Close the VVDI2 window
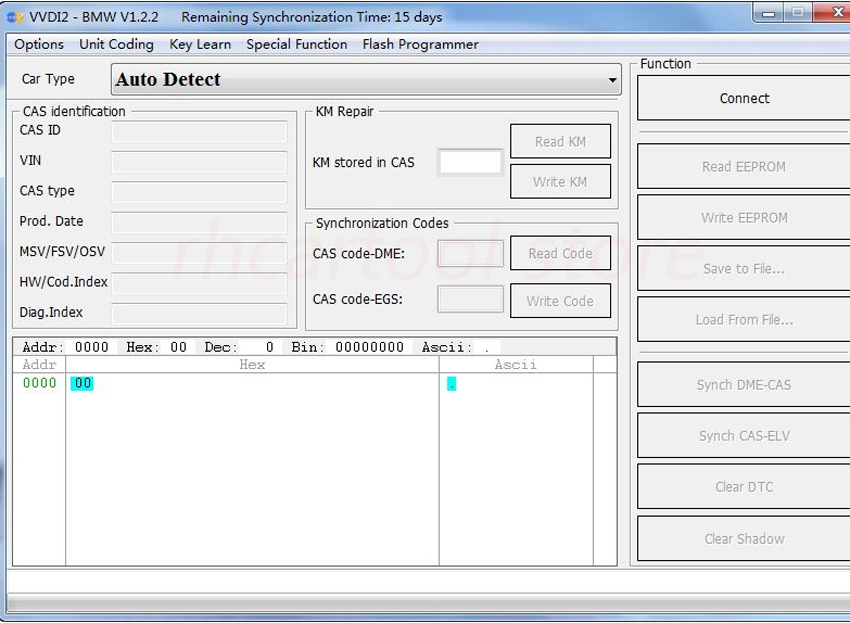Image resolution: width=850 pixels, height=623 pixels. point(833,13)
